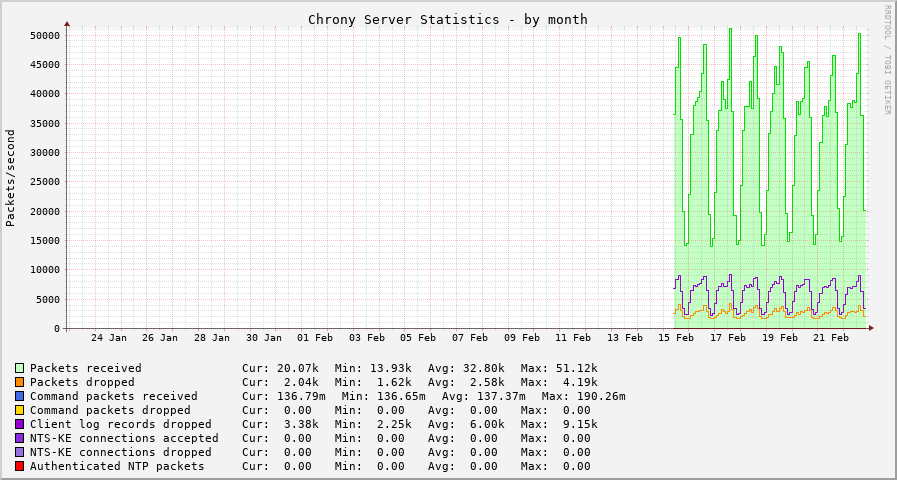This screenshot has height=480, width=897.
Task: Click Packets dropped Max value 4.19k
Action: 580,382
